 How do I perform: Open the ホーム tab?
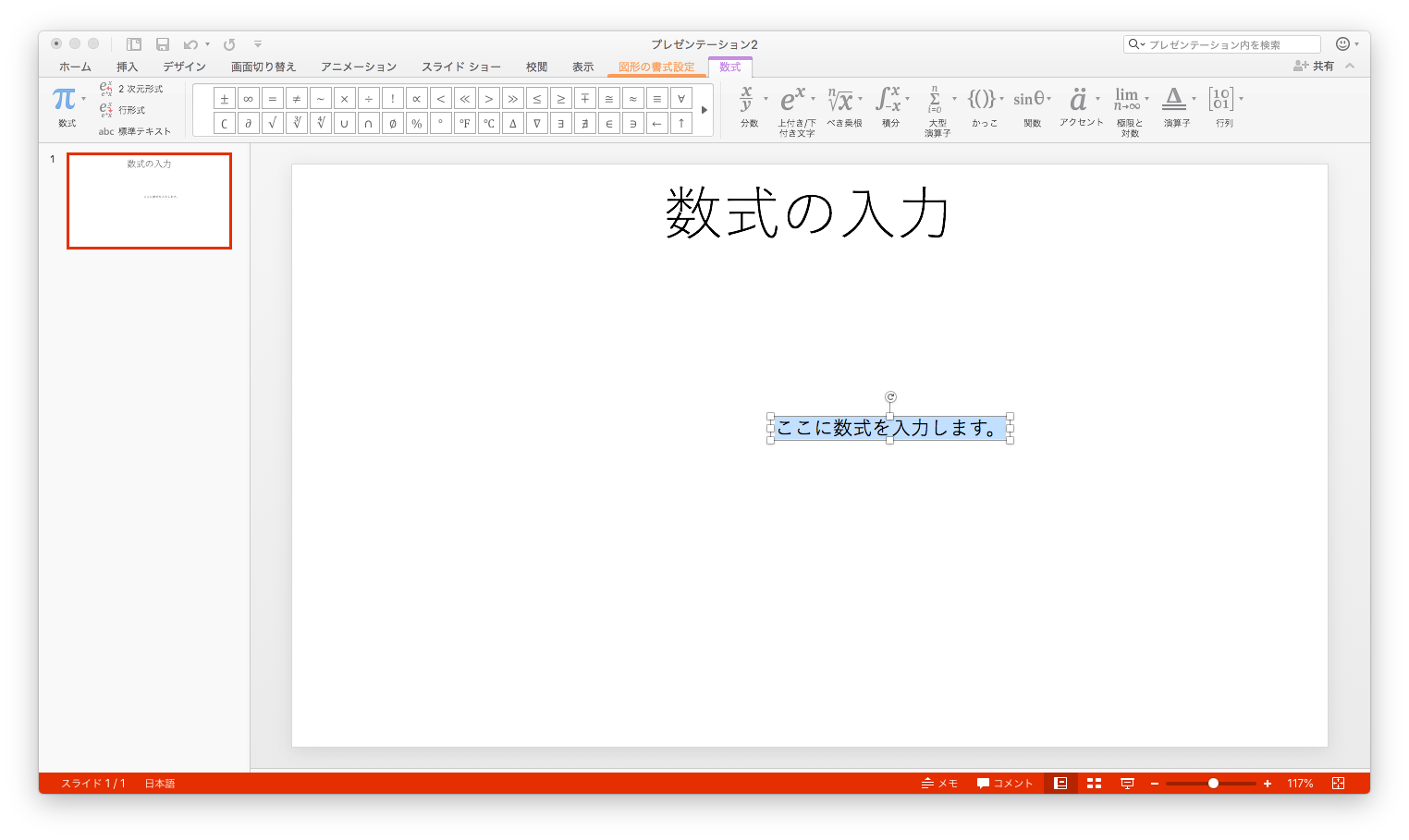75,67
